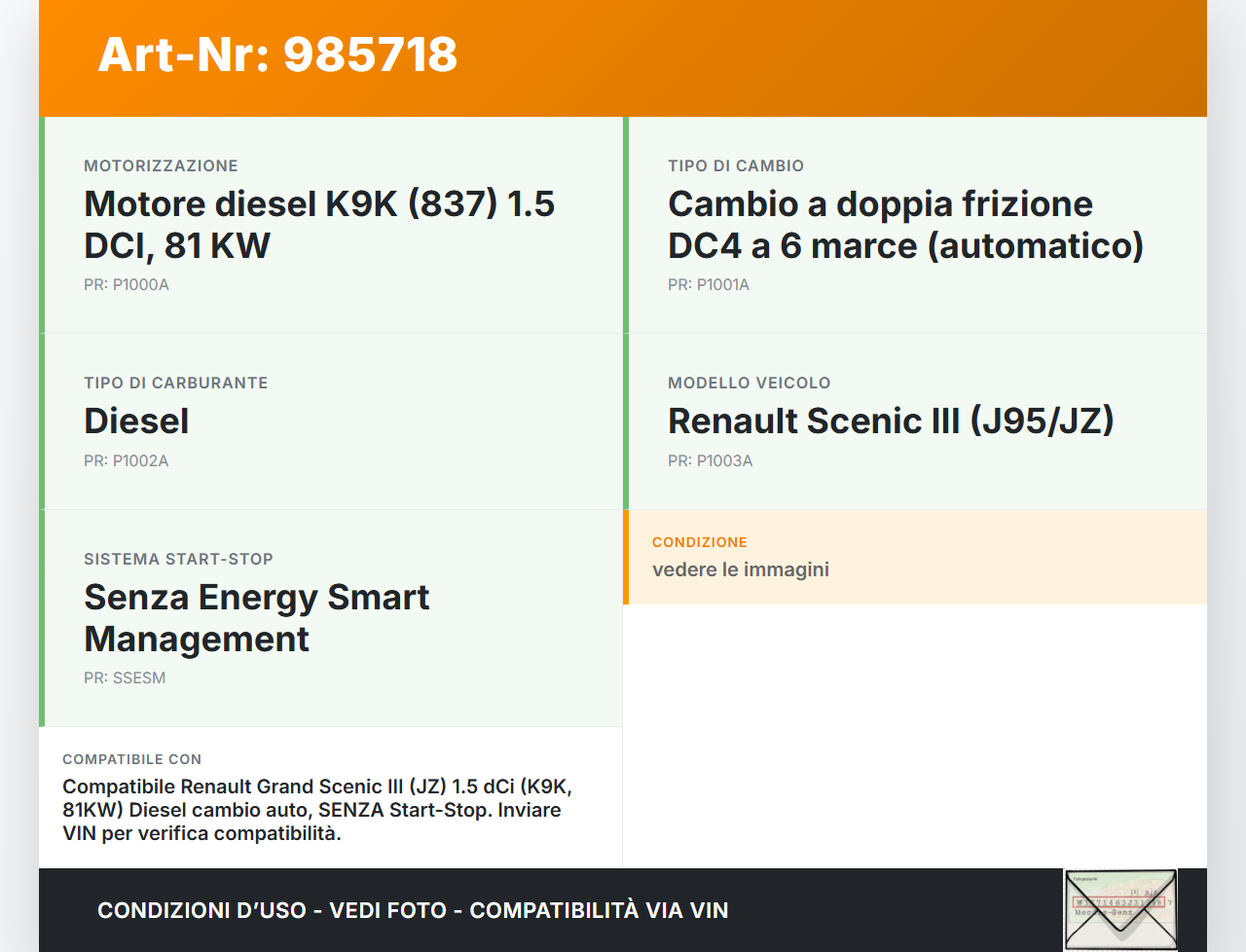This screenshot has width=1246, height=952.
Task: Click the orange CONDIZIONE label
Action: tap(700, 542)
